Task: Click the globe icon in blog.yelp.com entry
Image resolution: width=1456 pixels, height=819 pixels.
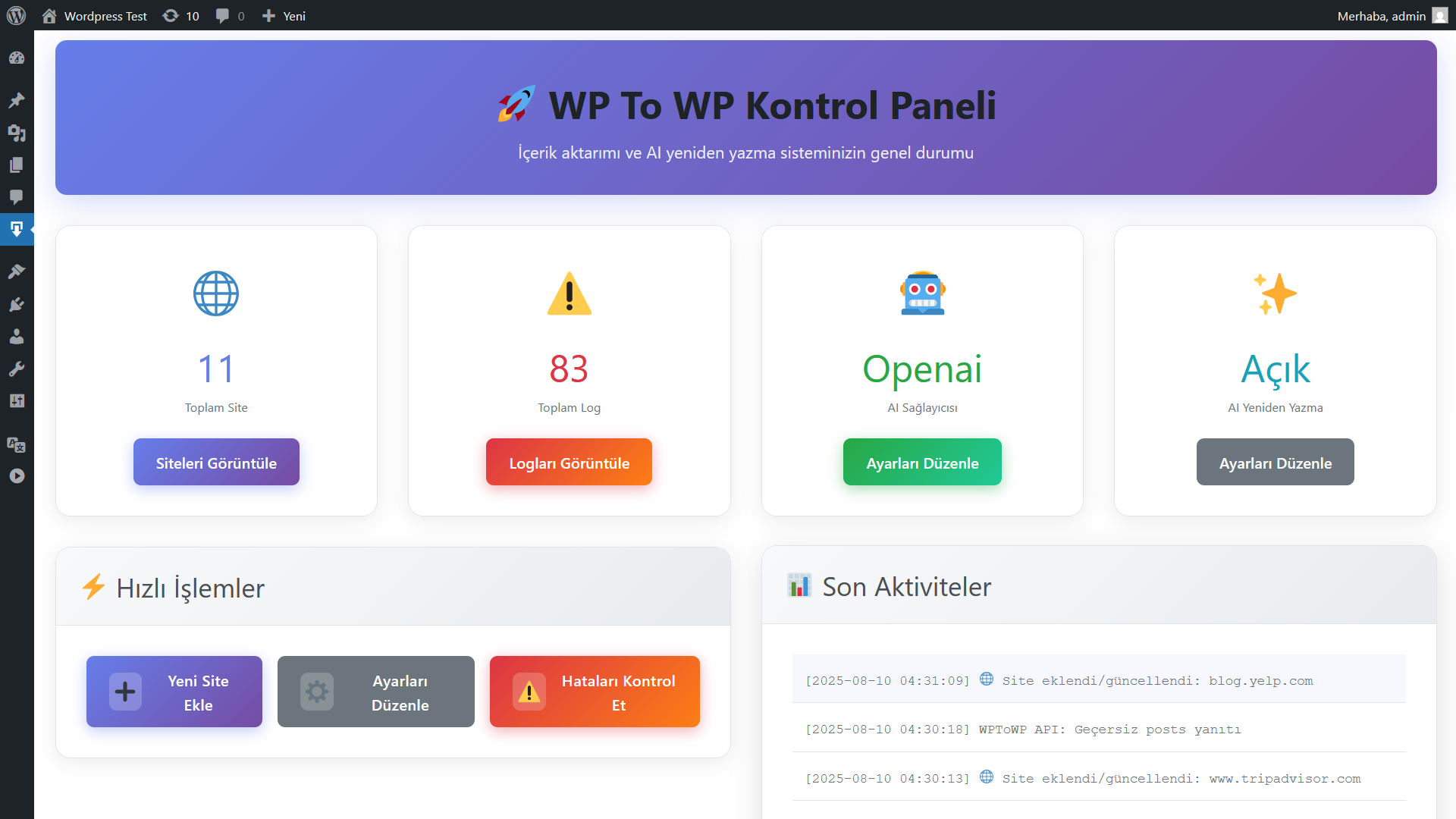Action: [x=987, y=679]
